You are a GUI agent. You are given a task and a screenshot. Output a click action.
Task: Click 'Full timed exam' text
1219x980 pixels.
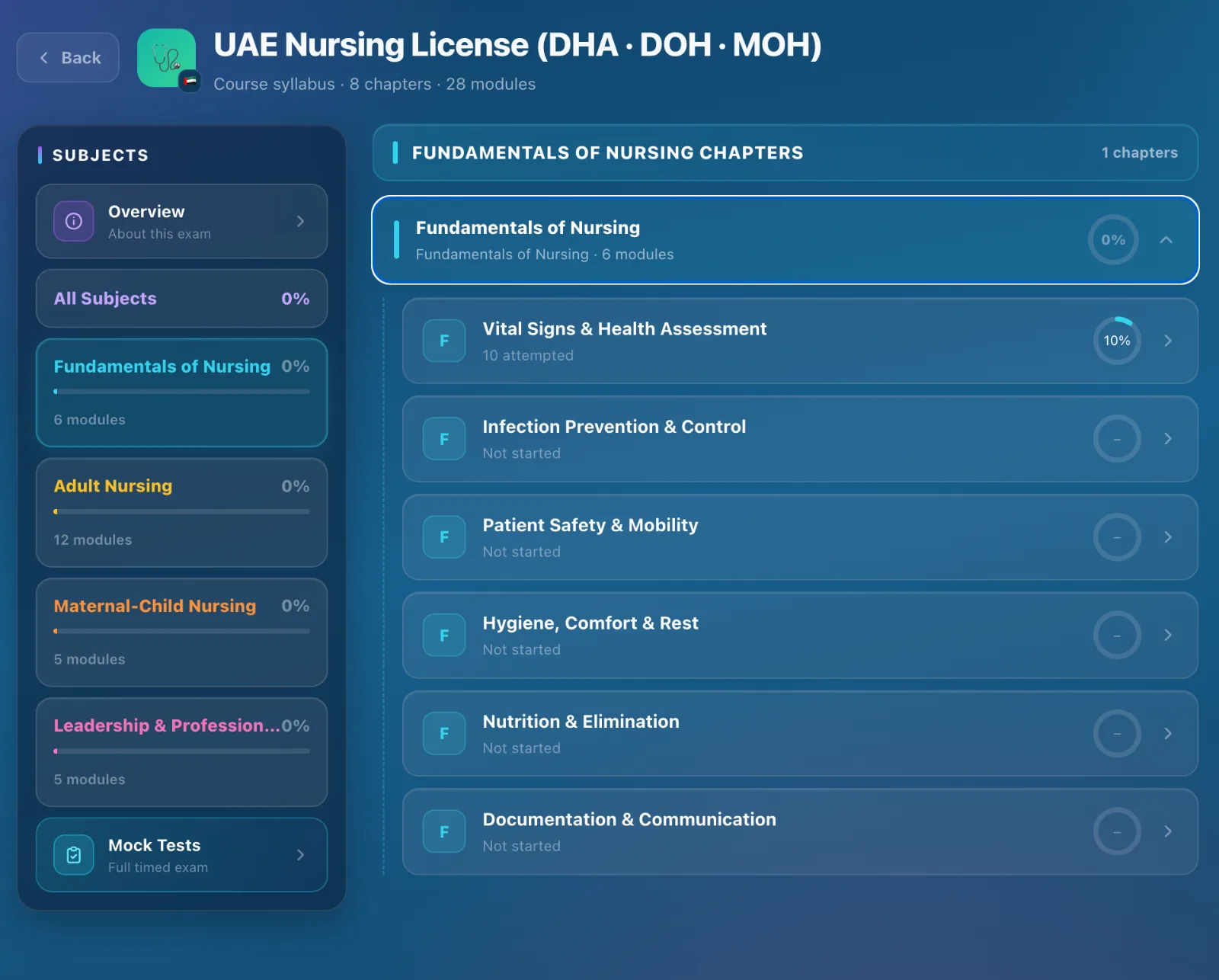click(x=158, y=867)
